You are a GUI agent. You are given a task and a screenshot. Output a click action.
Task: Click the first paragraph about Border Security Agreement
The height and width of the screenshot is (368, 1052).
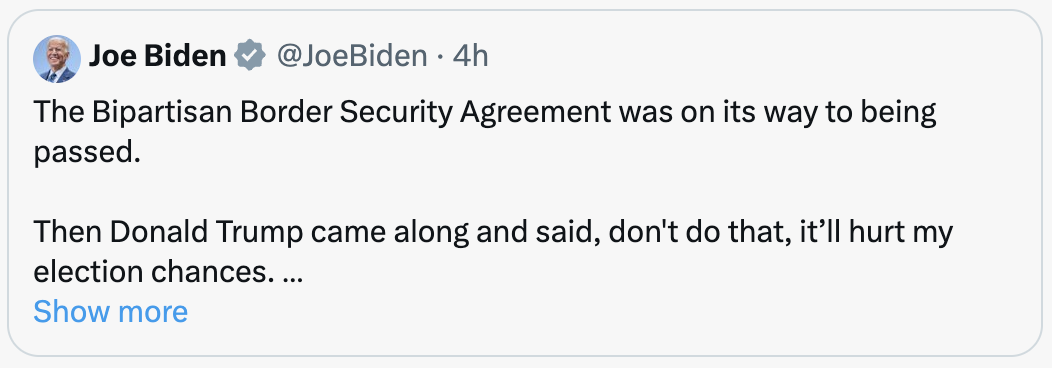pyautogui.click(x=485, y=133)
